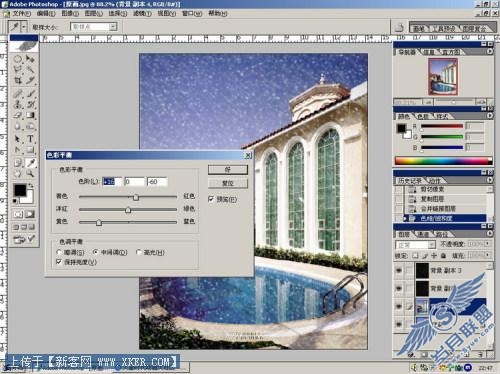Screen dimensions: 500x374
Task: Click button beneath 好 in Color Balance dialog
Action: pyautogui.click(x=228, y=183)
